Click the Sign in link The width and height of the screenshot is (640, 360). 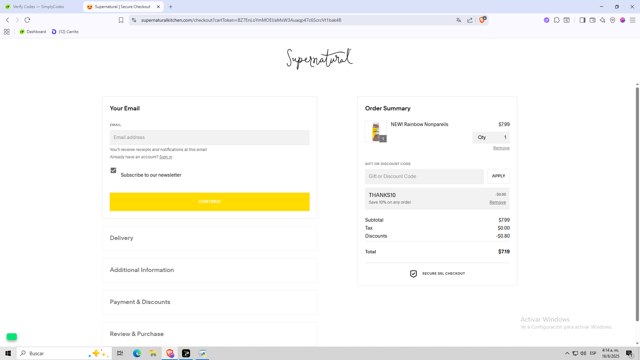165,157
